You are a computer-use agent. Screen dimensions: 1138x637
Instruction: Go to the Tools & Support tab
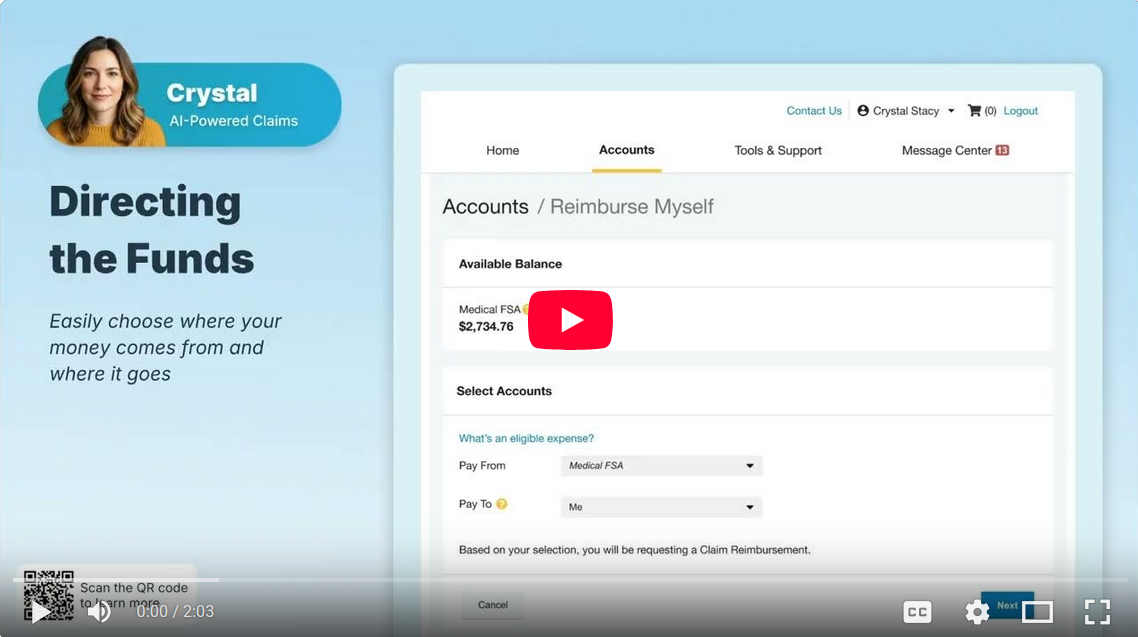(x=777, y=151)
